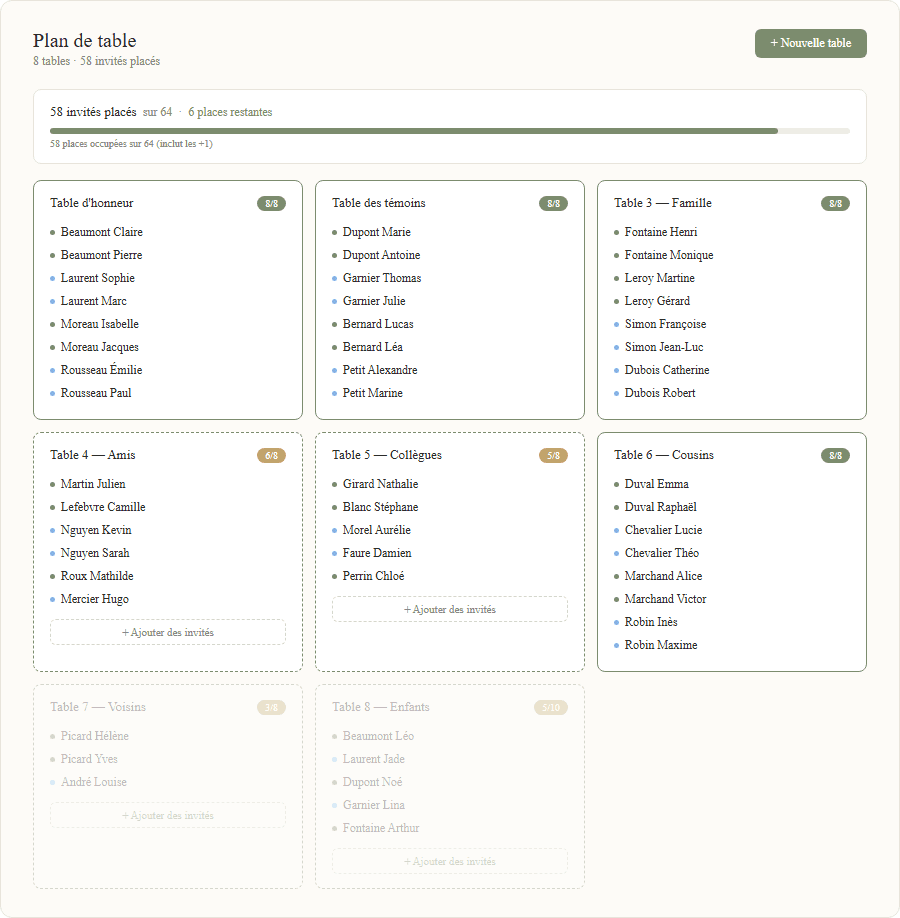
Task: Click the blue dot beside Nguyen Kevin
Action: coord(53,529)
